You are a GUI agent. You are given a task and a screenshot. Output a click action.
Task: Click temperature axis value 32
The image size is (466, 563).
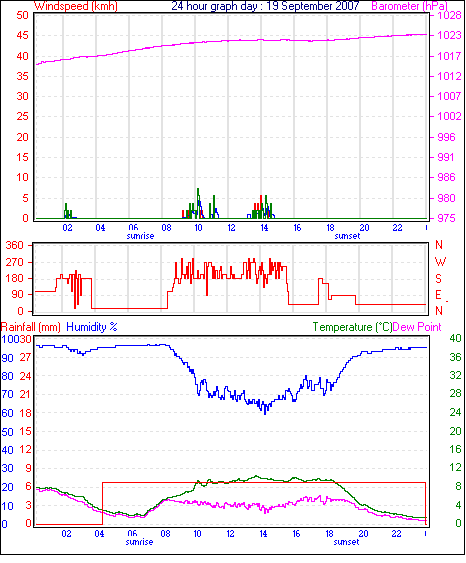click(455, 376)
